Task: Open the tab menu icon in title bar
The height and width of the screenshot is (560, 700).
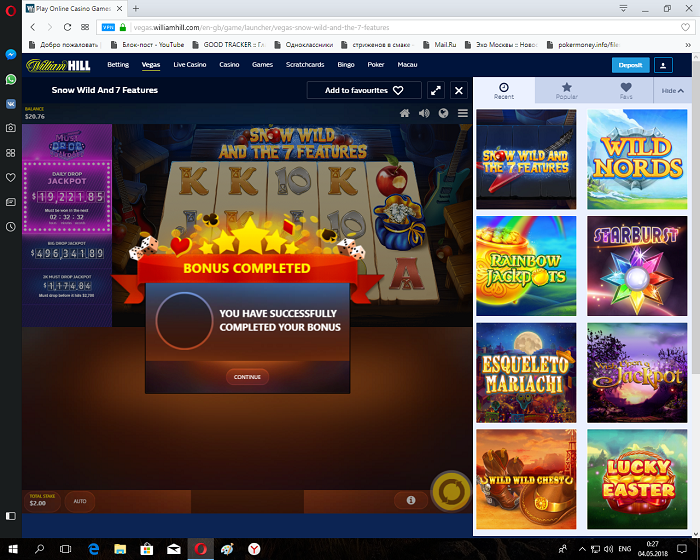Action: 623,8
